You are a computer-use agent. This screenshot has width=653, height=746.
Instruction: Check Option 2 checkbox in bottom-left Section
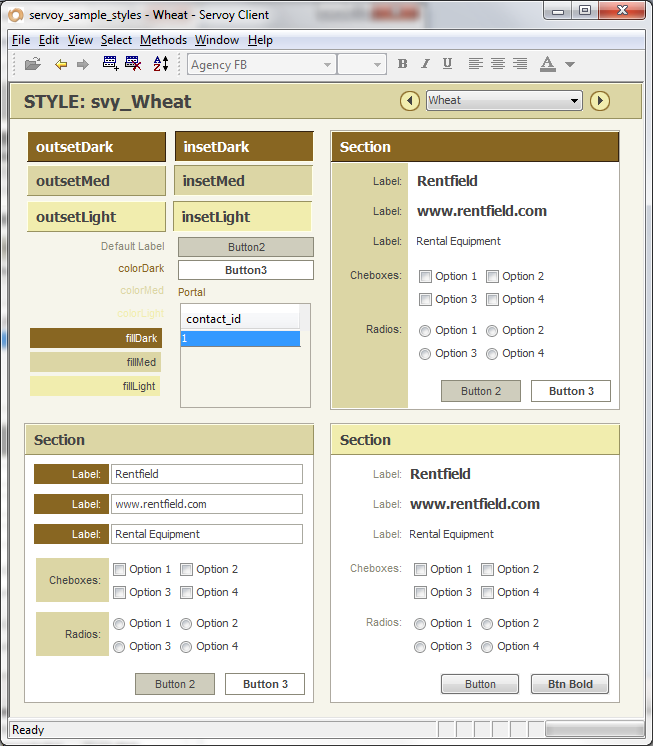[x=186, y=569]
